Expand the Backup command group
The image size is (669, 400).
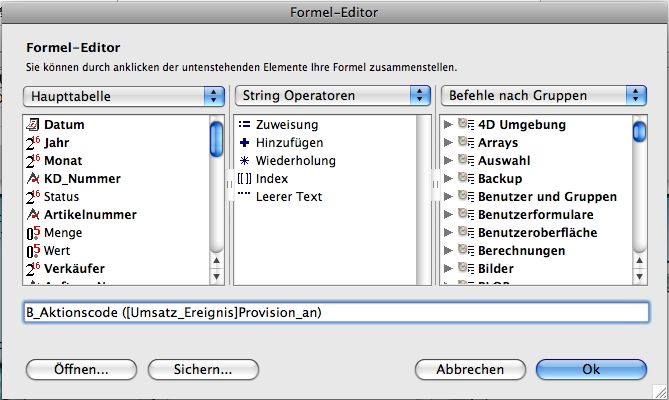coord(447,179)
